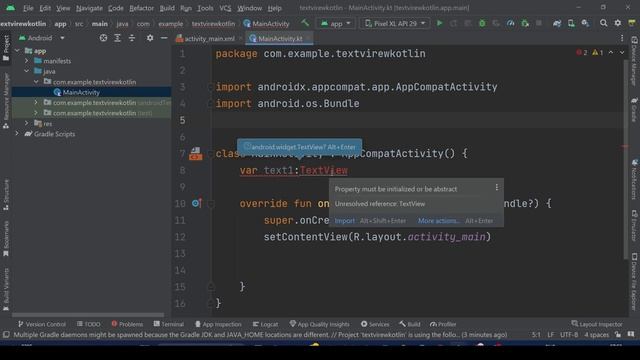Toggle the Structure side panel
640x360 pixels.
(6, 194)
